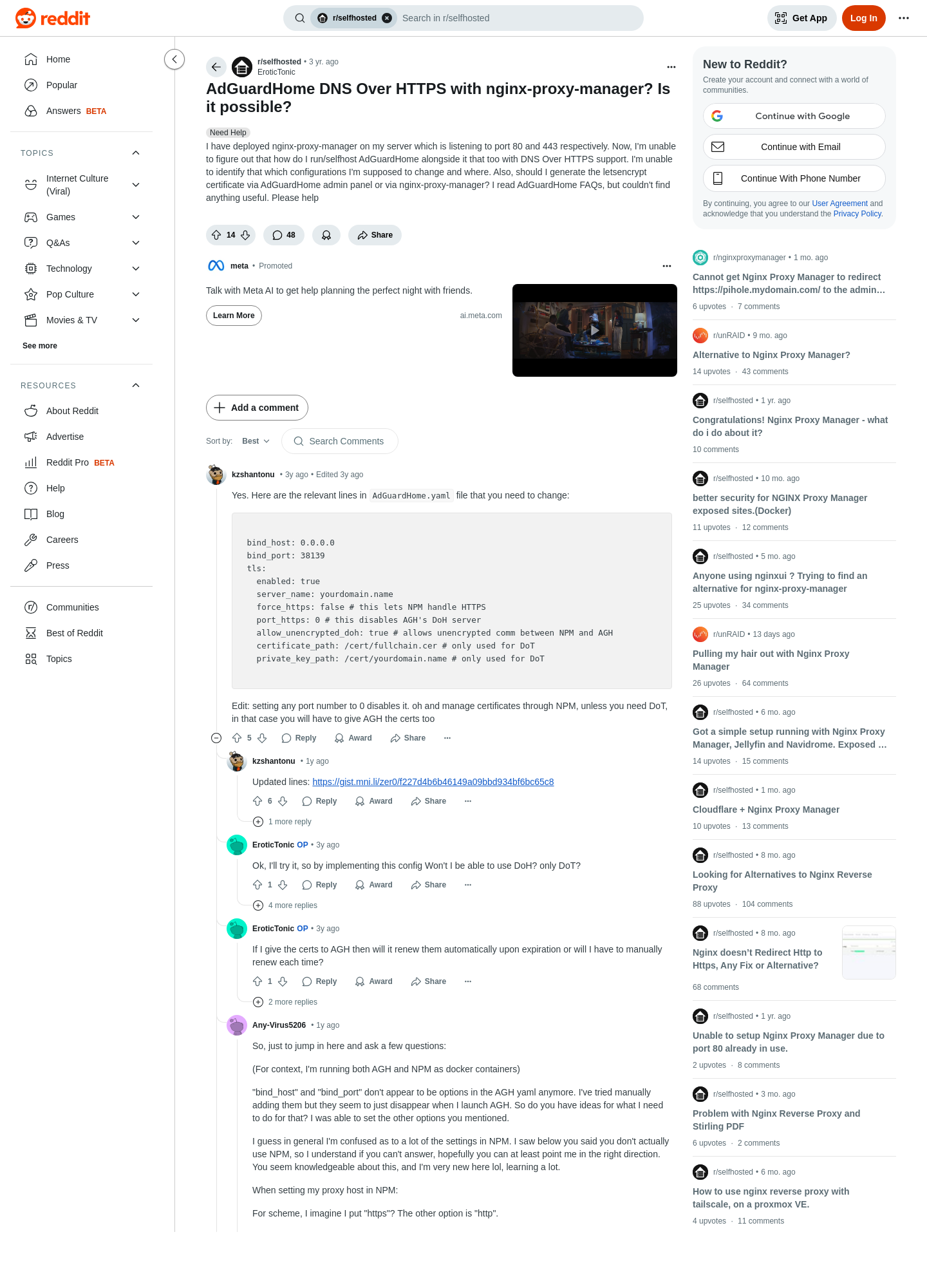
Task: Expand the Games topic
Action: point(81,217)
